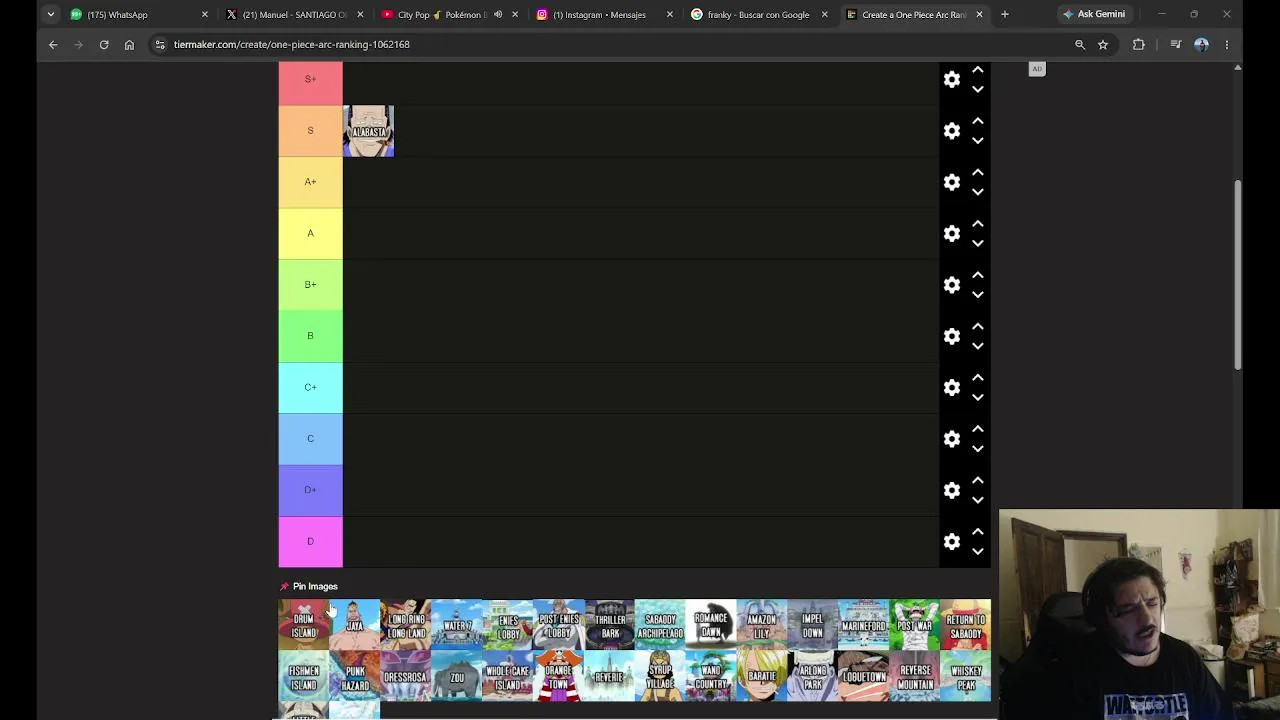
Task: Select the Drum Island arc image
Action: tap(304, 625)
